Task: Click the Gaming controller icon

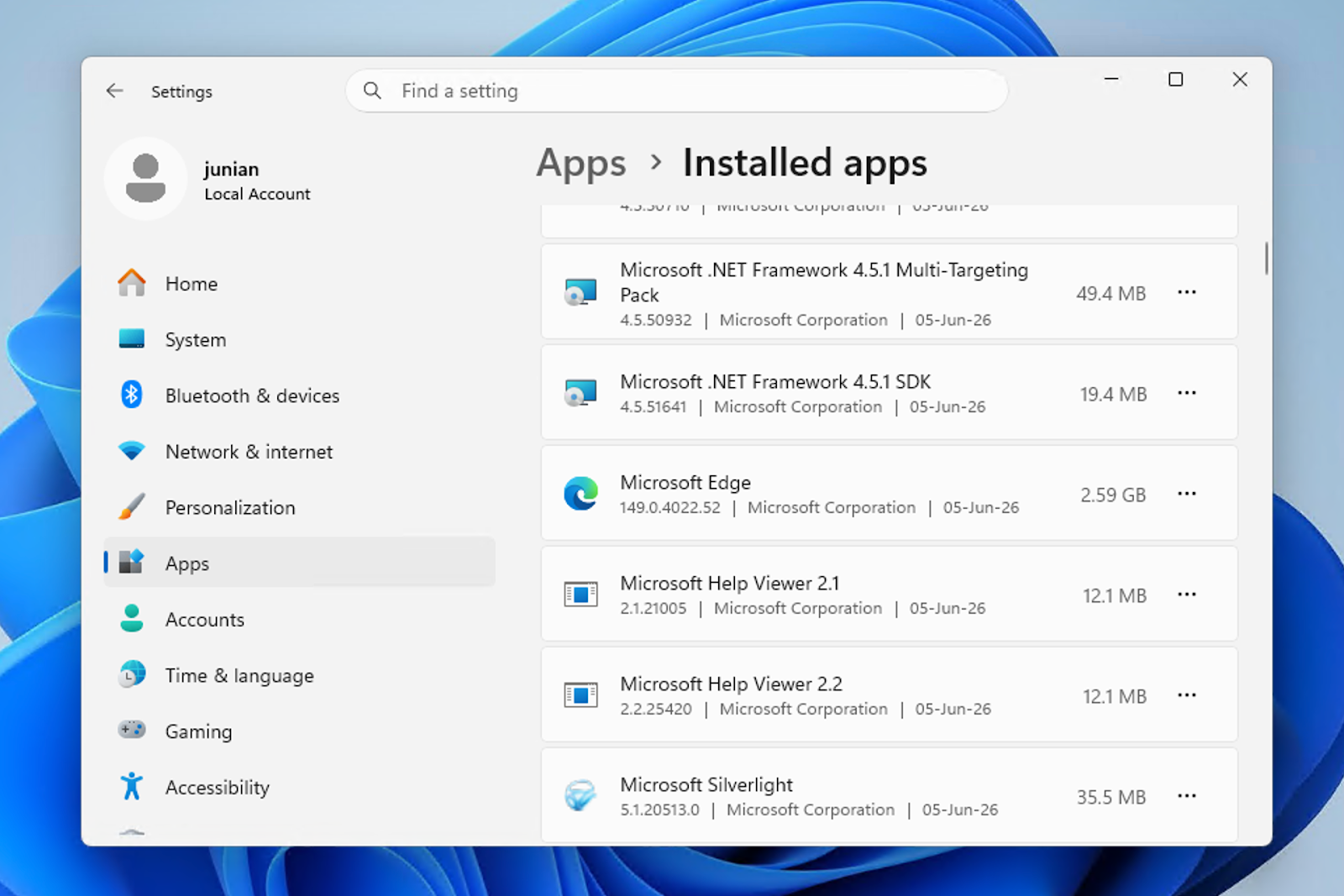Action: pos(132,730)
